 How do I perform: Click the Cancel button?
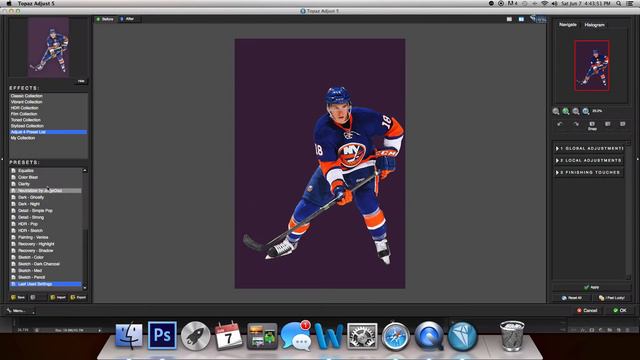587,311
